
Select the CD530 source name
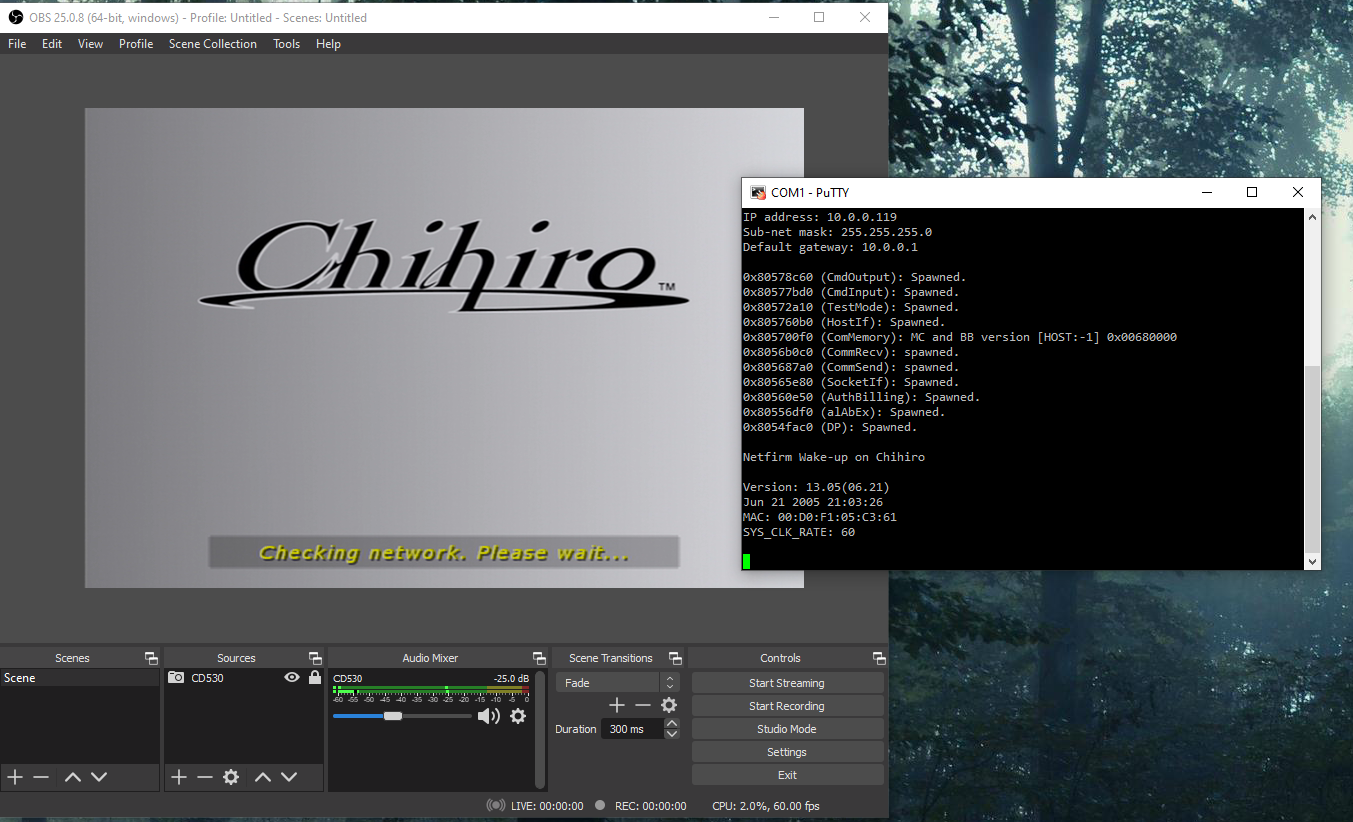point(207,678)
